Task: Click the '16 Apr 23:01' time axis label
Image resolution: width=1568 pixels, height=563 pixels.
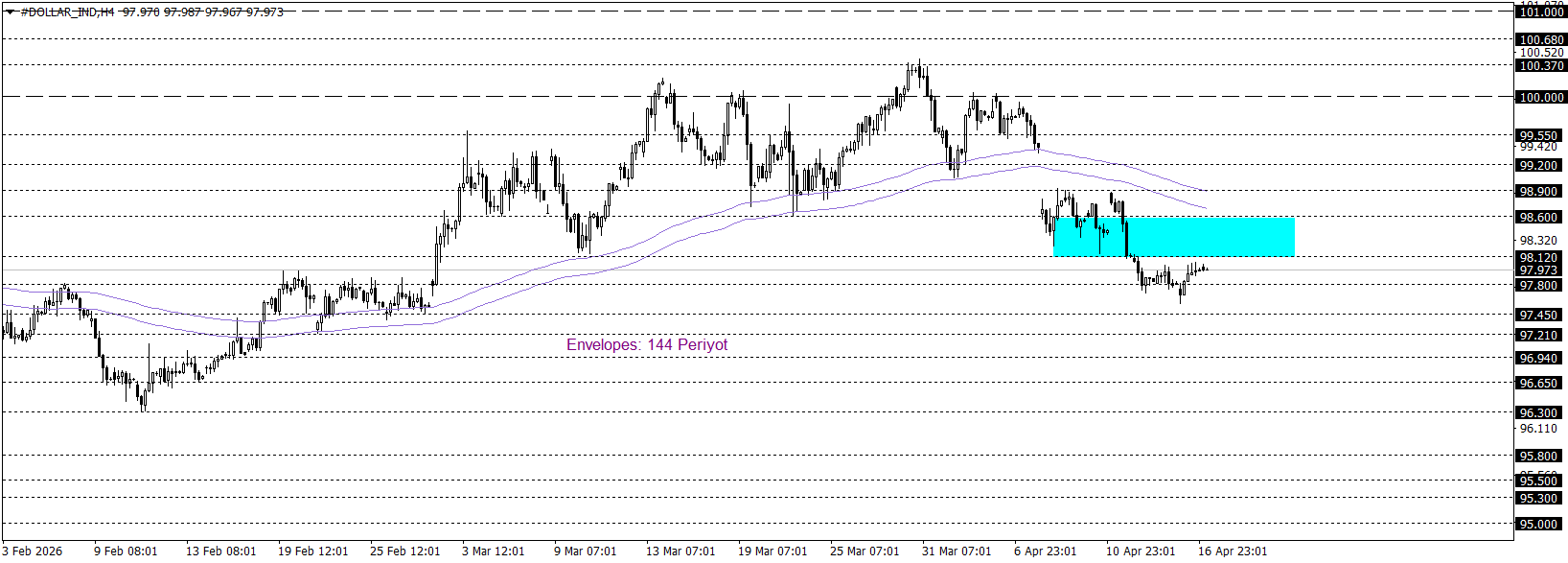Action: [1232, 551]
